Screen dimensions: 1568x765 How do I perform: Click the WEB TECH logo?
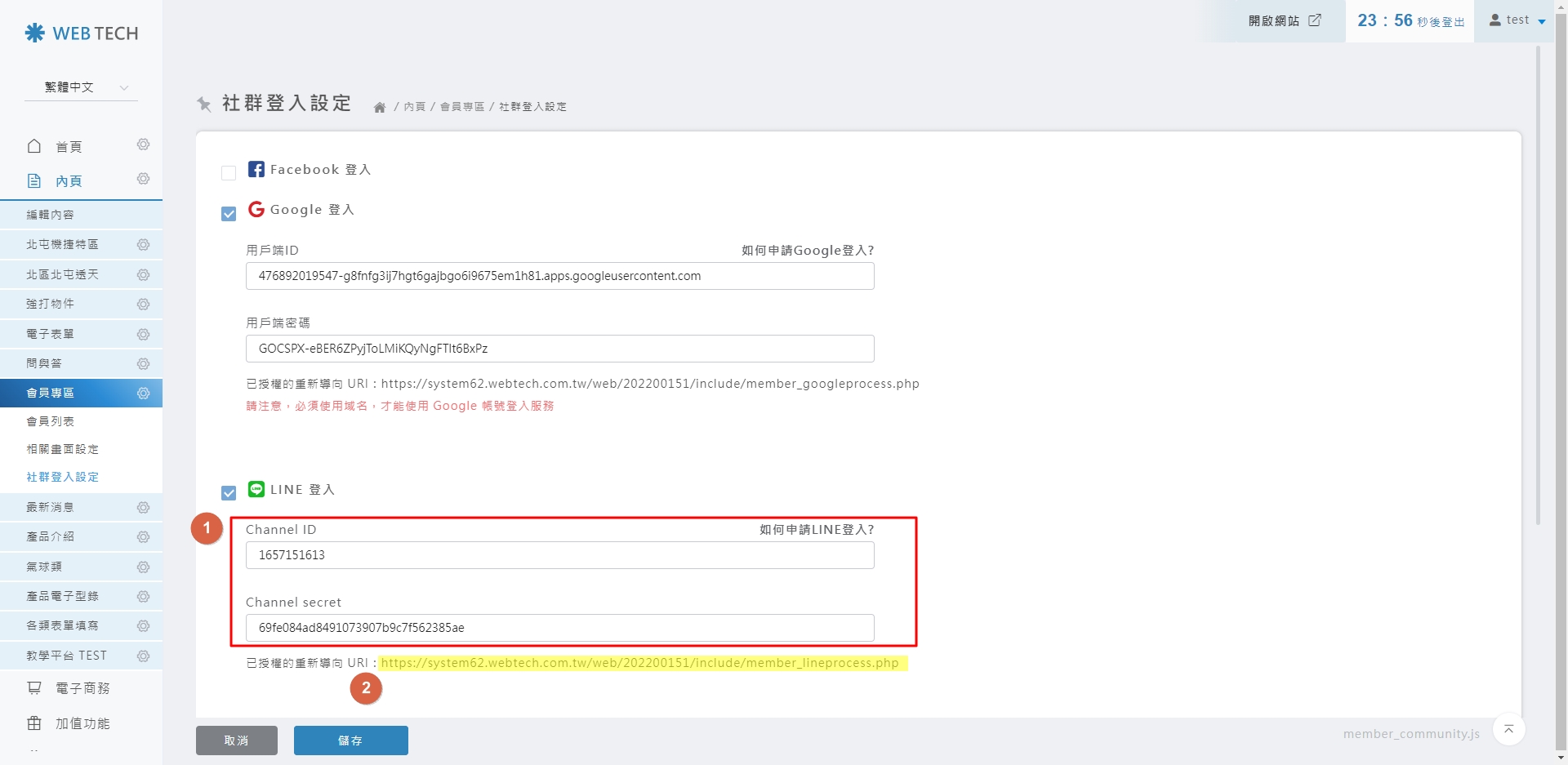click(x=82, y=33)
